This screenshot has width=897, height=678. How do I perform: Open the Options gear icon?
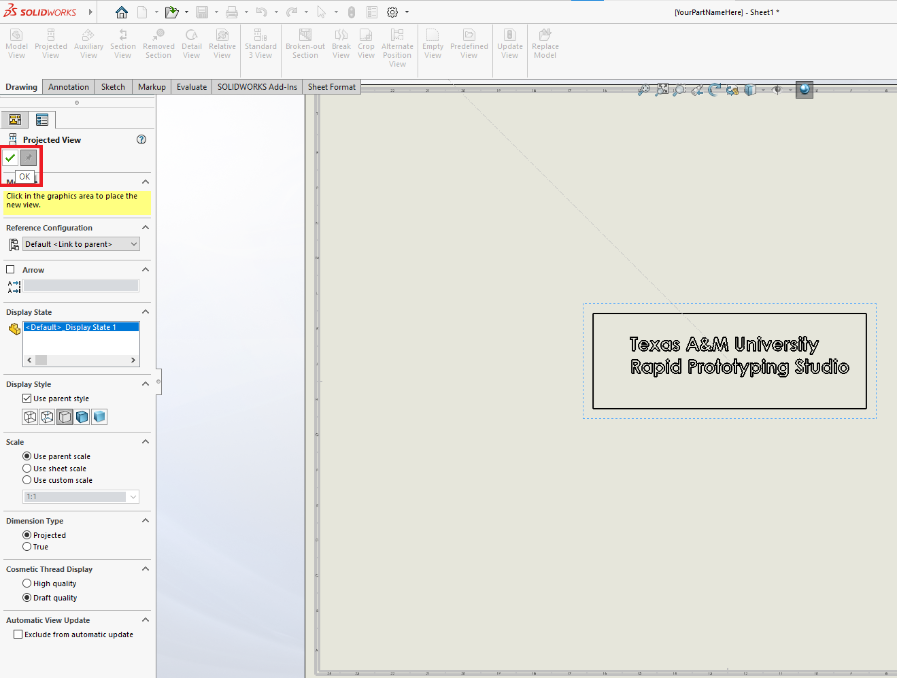click(392, 12)
